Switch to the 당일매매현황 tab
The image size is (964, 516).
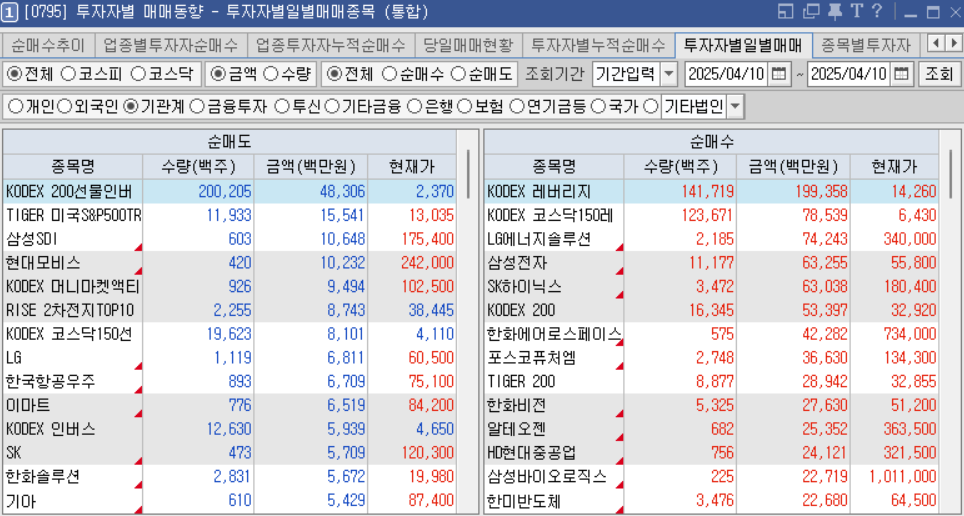(x=468, y=44)
